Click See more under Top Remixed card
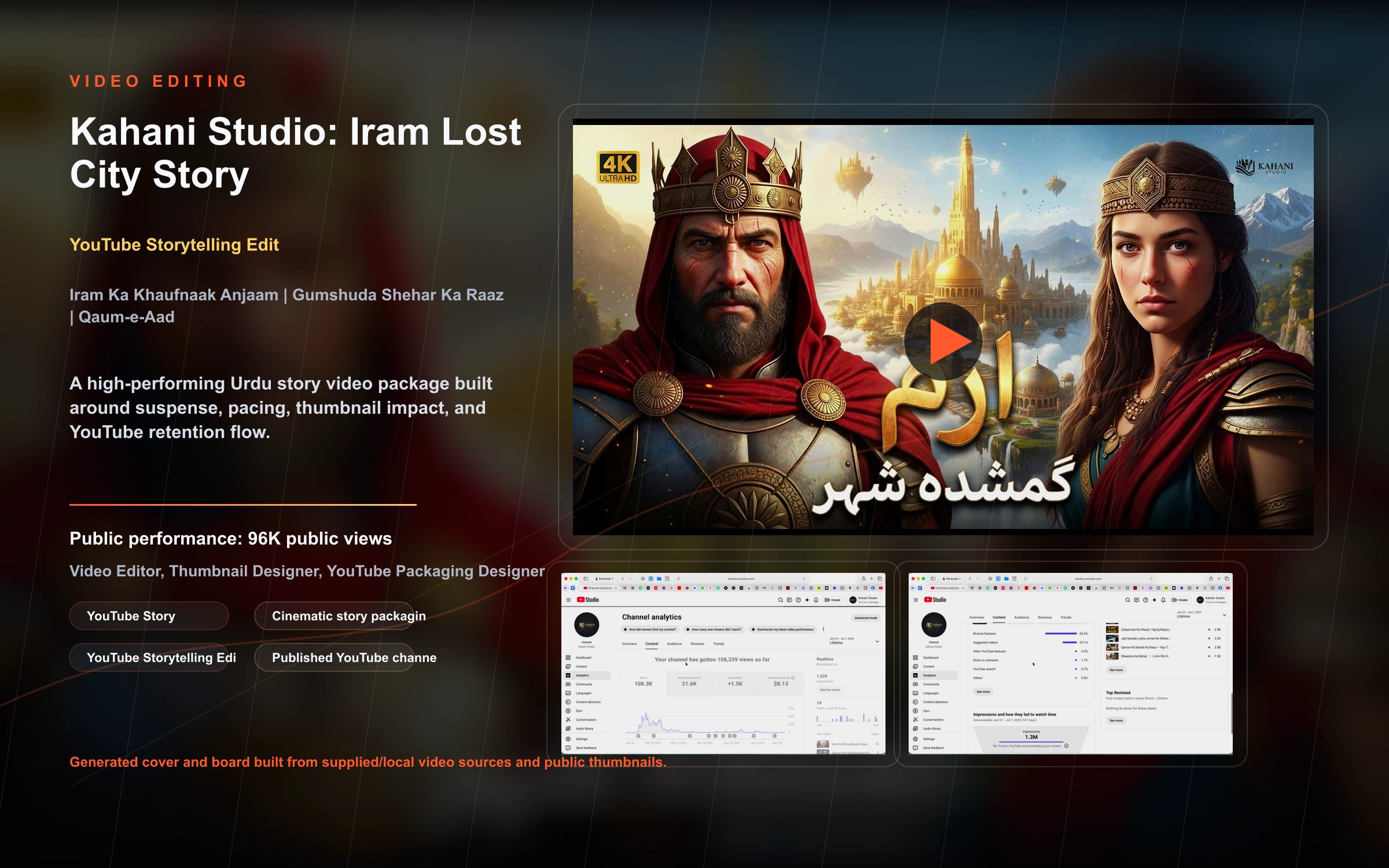Screen dimensions: 1389x868 pos(1116,720)
